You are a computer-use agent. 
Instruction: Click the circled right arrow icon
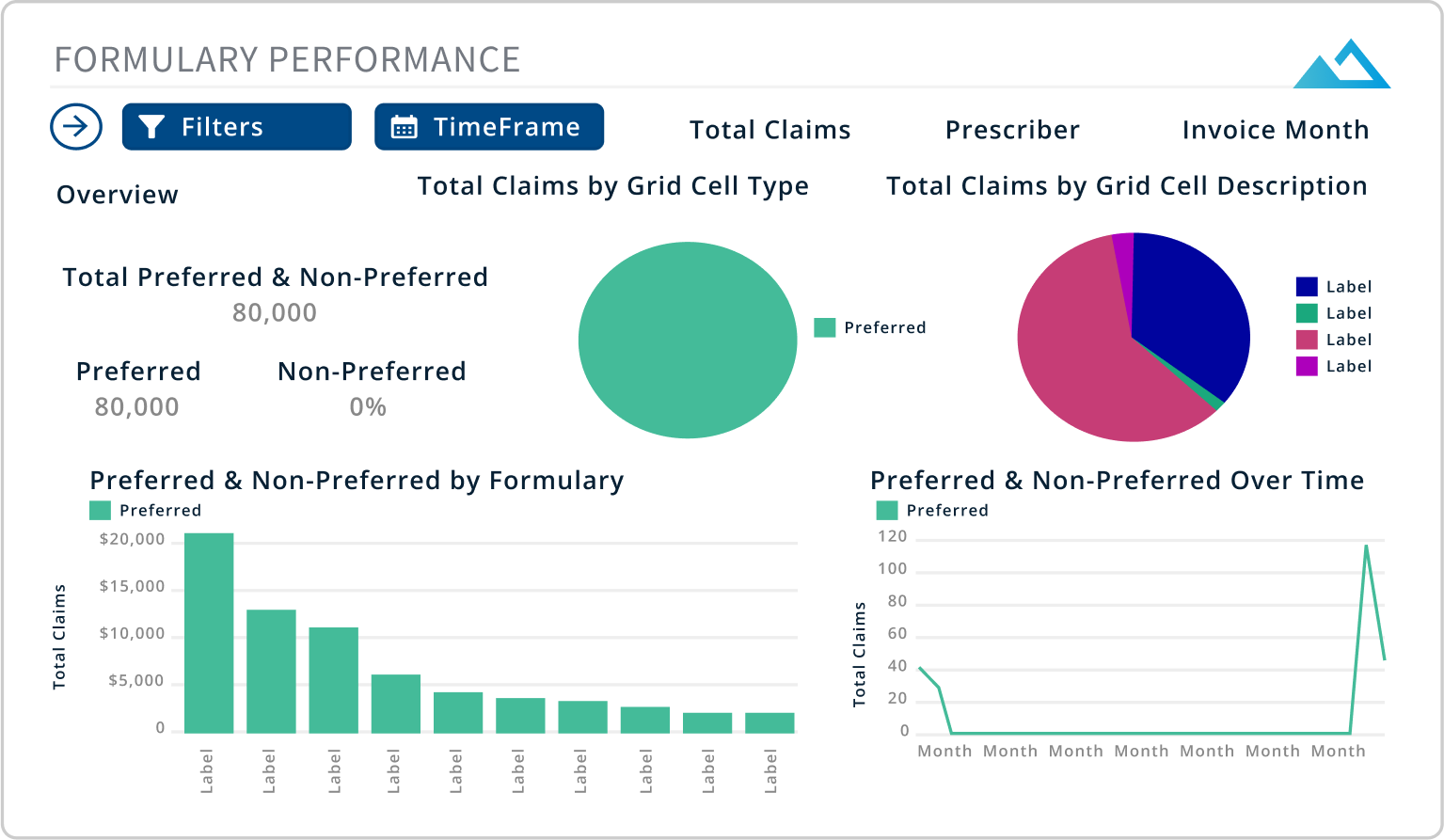click(x=76, y=126)
